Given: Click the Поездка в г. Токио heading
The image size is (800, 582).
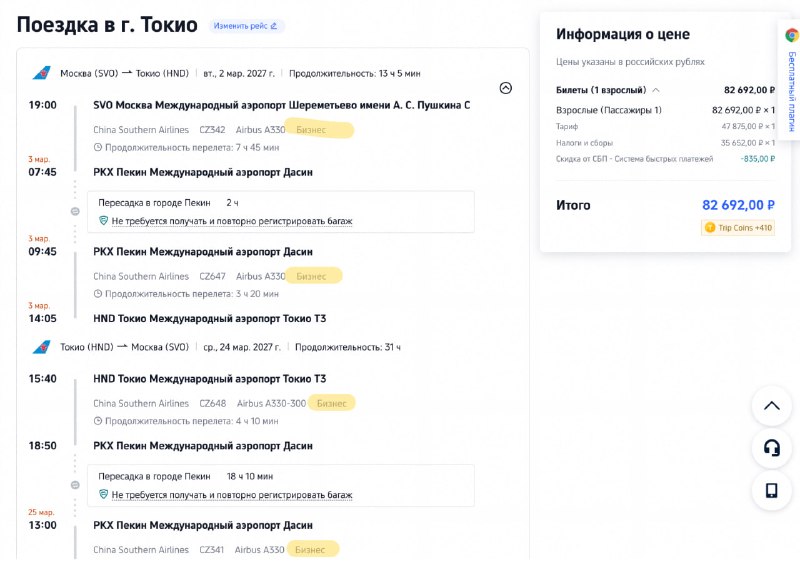Looking at the screenshot, I should point(107,24).
